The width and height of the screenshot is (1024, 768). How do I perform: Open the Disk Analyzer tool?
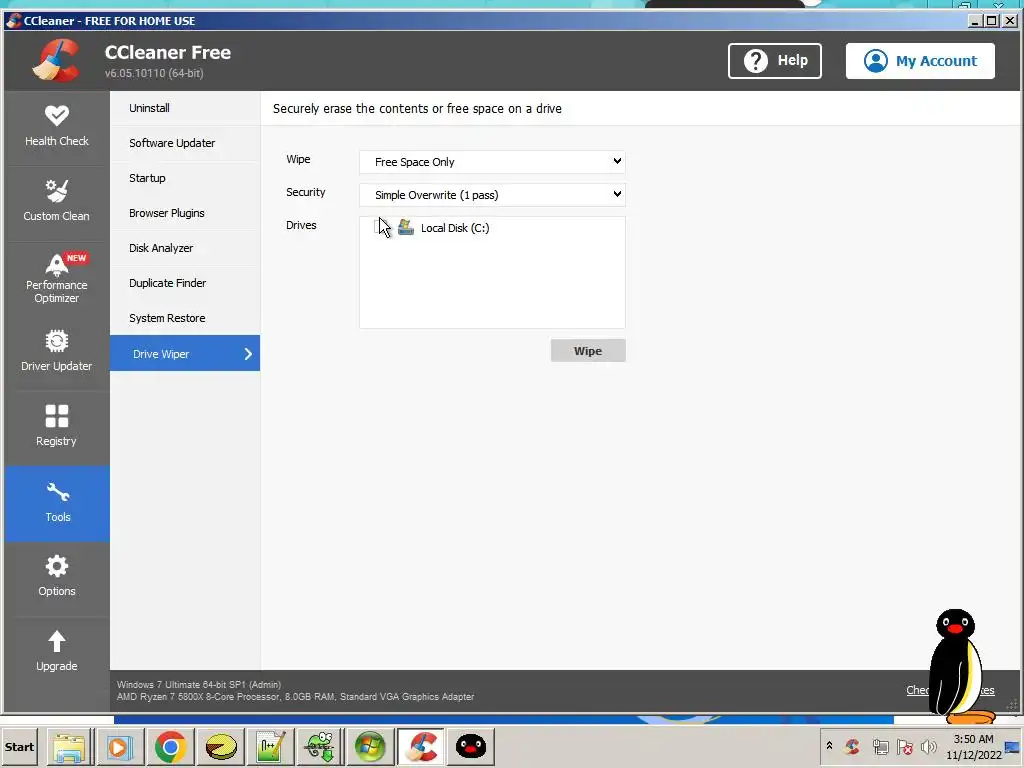(x=185, y=248)
